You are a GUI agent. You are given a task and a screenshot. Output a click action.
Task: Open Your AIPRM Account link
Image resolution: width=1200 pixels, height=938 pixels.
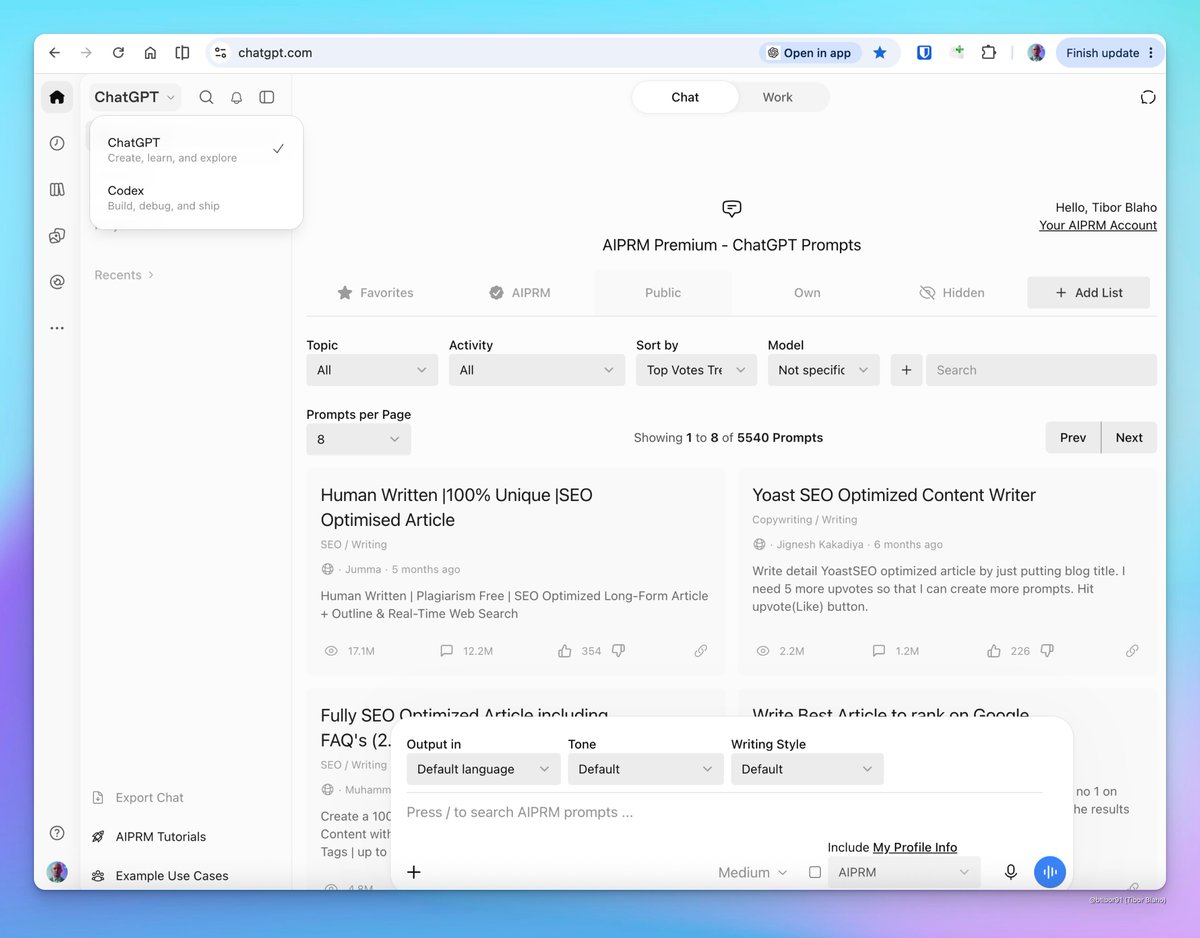pyautogui.click(x=1098, y=226)
